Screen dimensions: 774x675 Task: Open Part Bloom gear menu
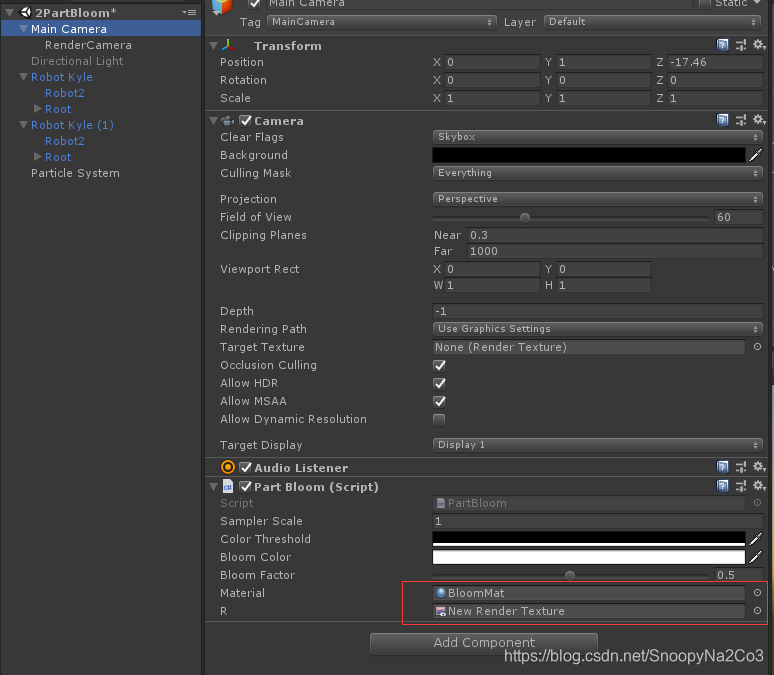(x=759, y=486)
